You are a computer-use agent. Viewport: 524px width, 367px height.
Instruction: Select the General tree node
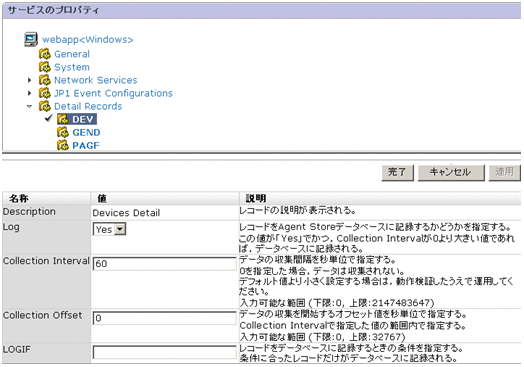[x=72, y=54]
